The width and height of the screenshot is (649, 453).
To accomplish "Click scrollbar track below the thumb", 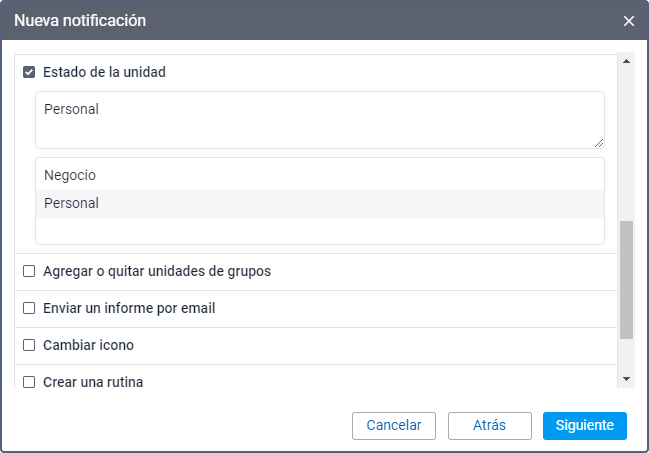I will pos(626,356).
